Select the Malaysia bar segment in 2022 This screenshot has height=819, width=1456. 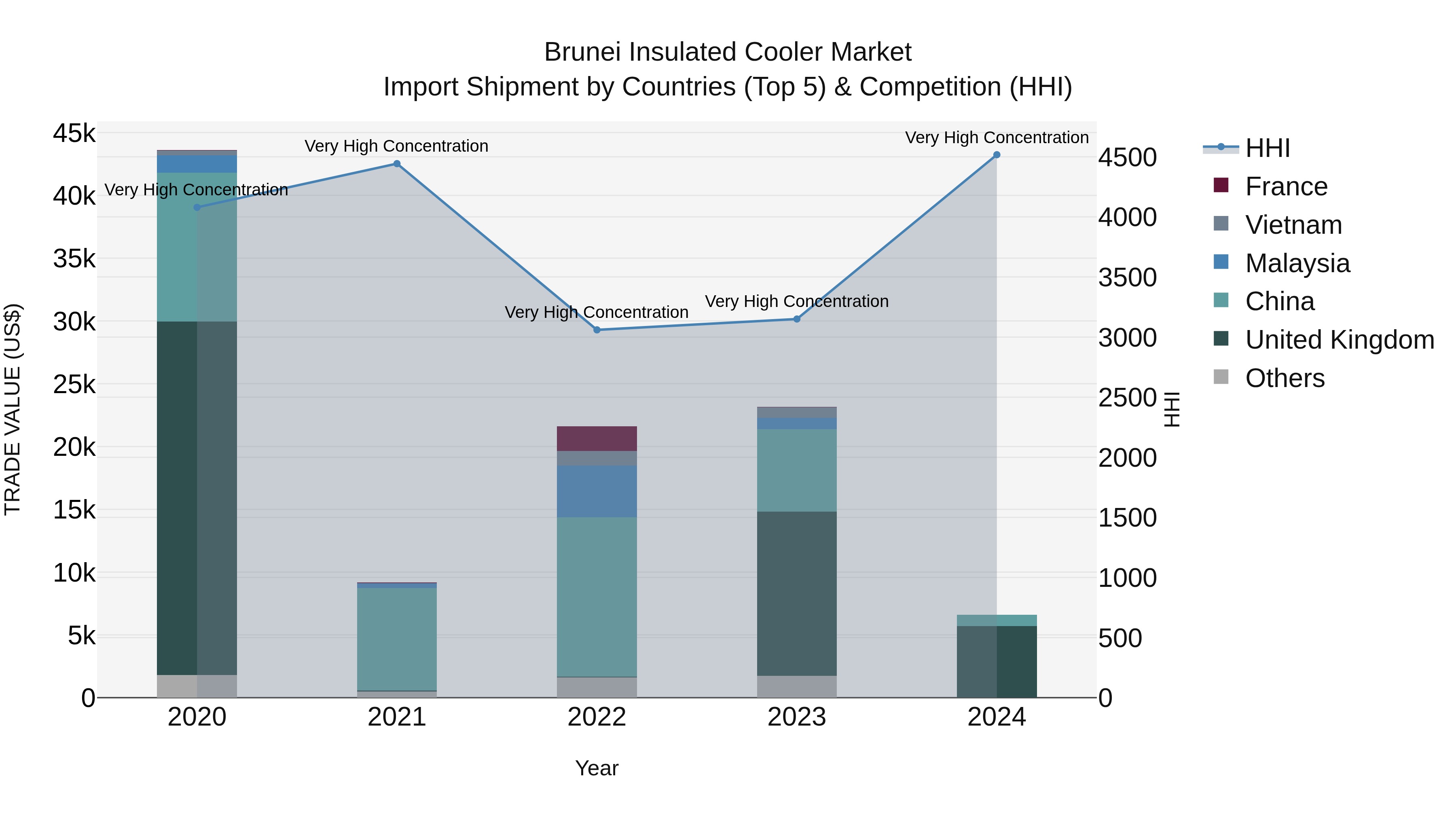(597, 491)
